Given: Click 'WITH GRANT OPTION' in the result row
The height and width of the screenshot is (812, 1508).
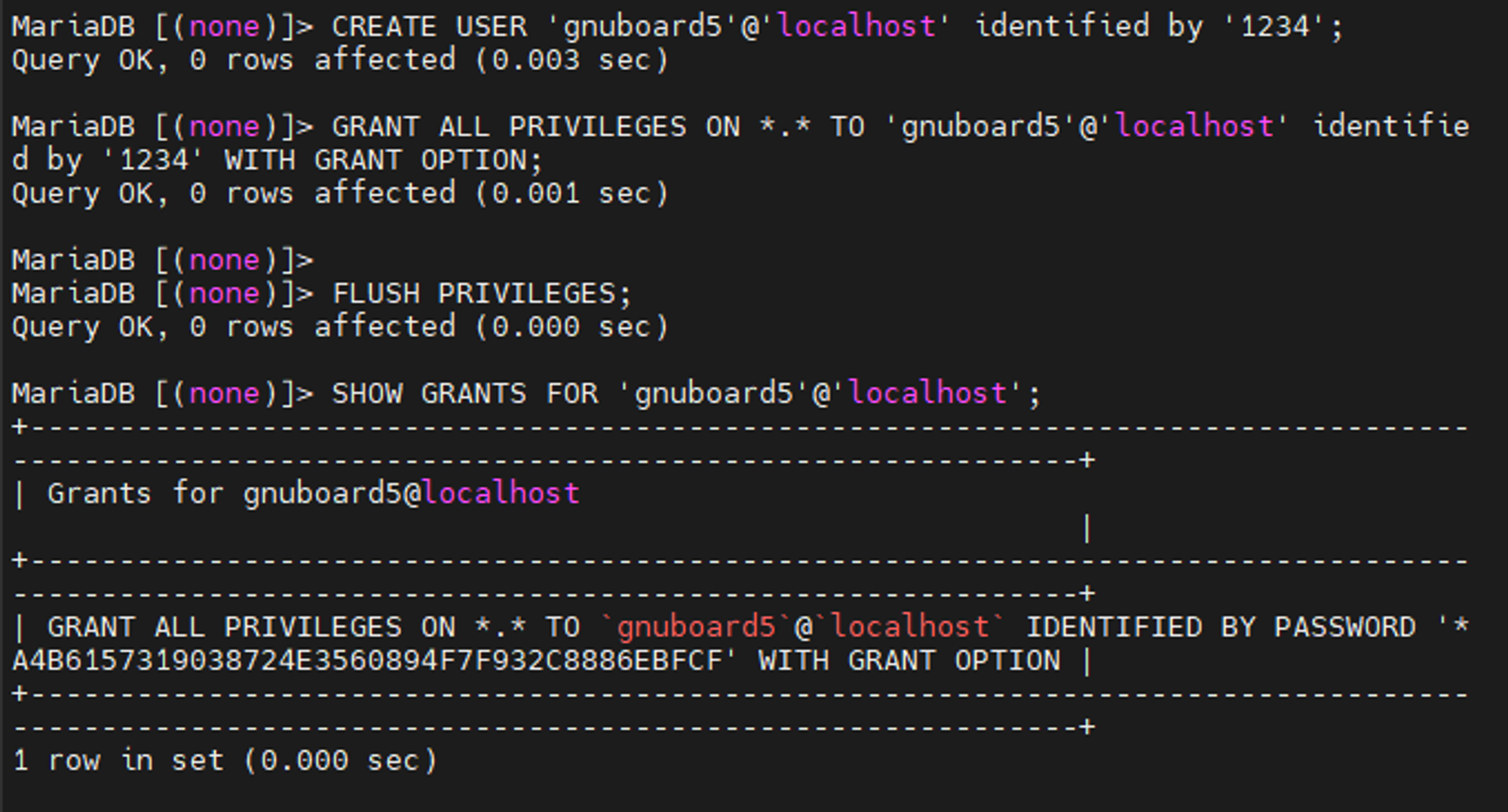Looking at the screenshot, I should click(x=909, y=661).
